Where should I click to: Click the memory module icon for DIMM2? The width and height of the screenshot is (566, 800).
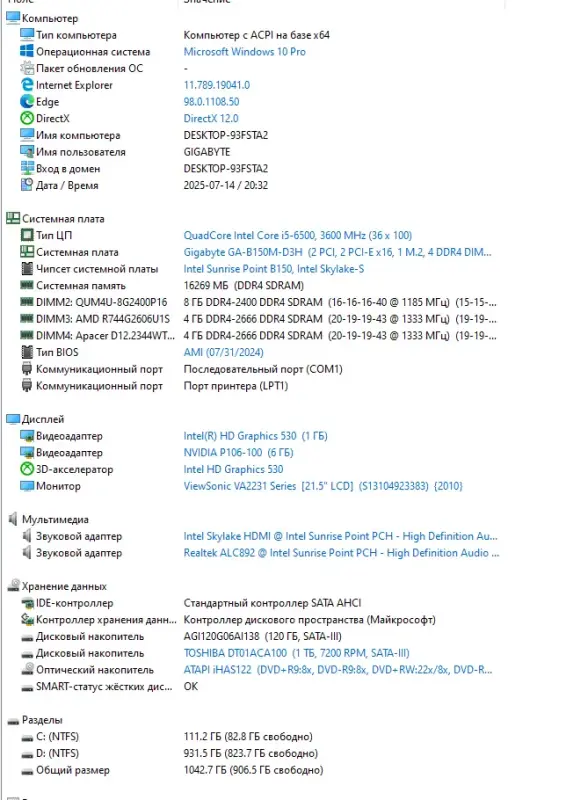[x=27, y=302]
